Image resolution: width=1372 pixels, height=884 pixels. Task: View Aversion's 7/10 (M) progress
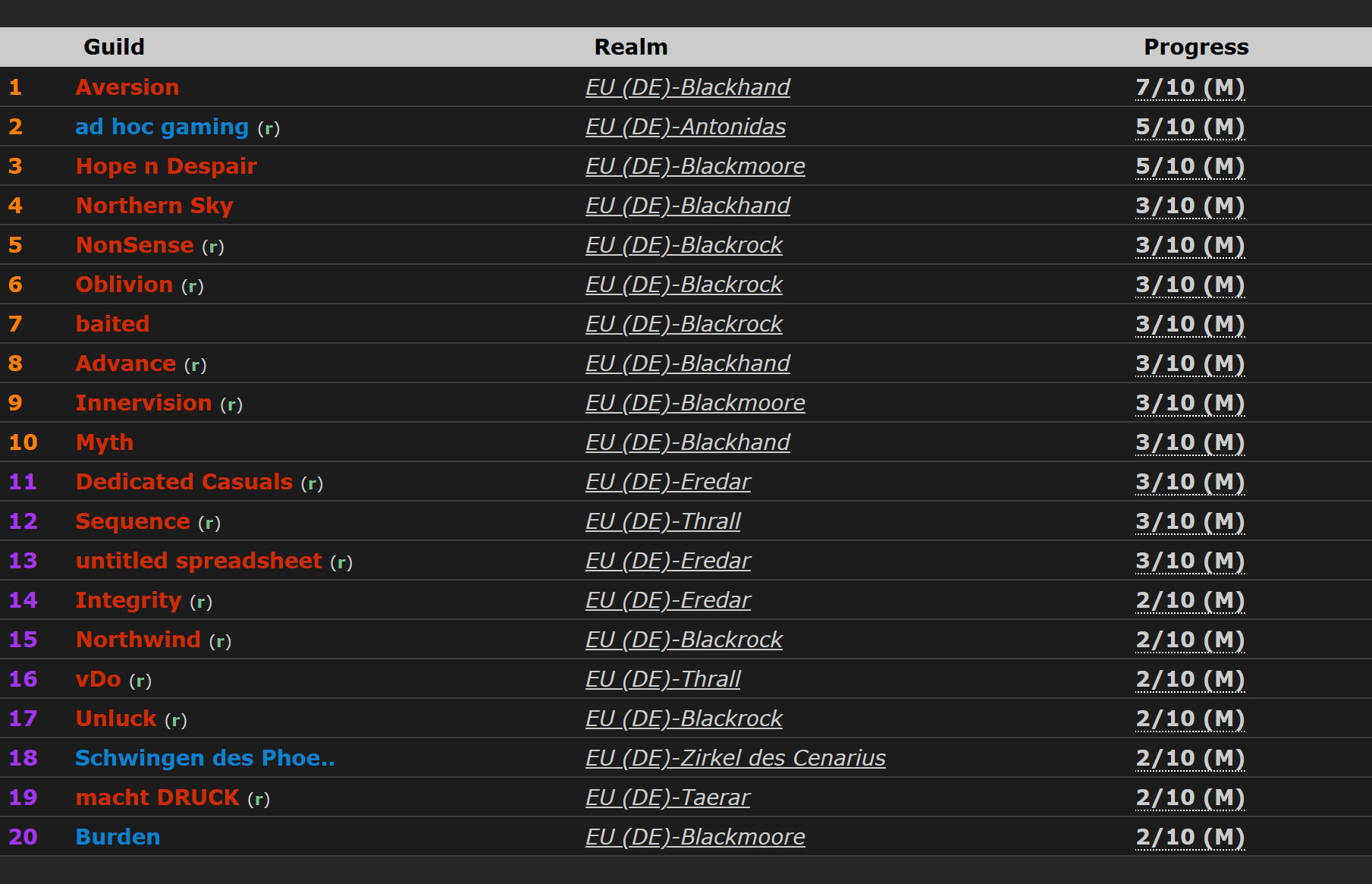tap(1190, 87)
